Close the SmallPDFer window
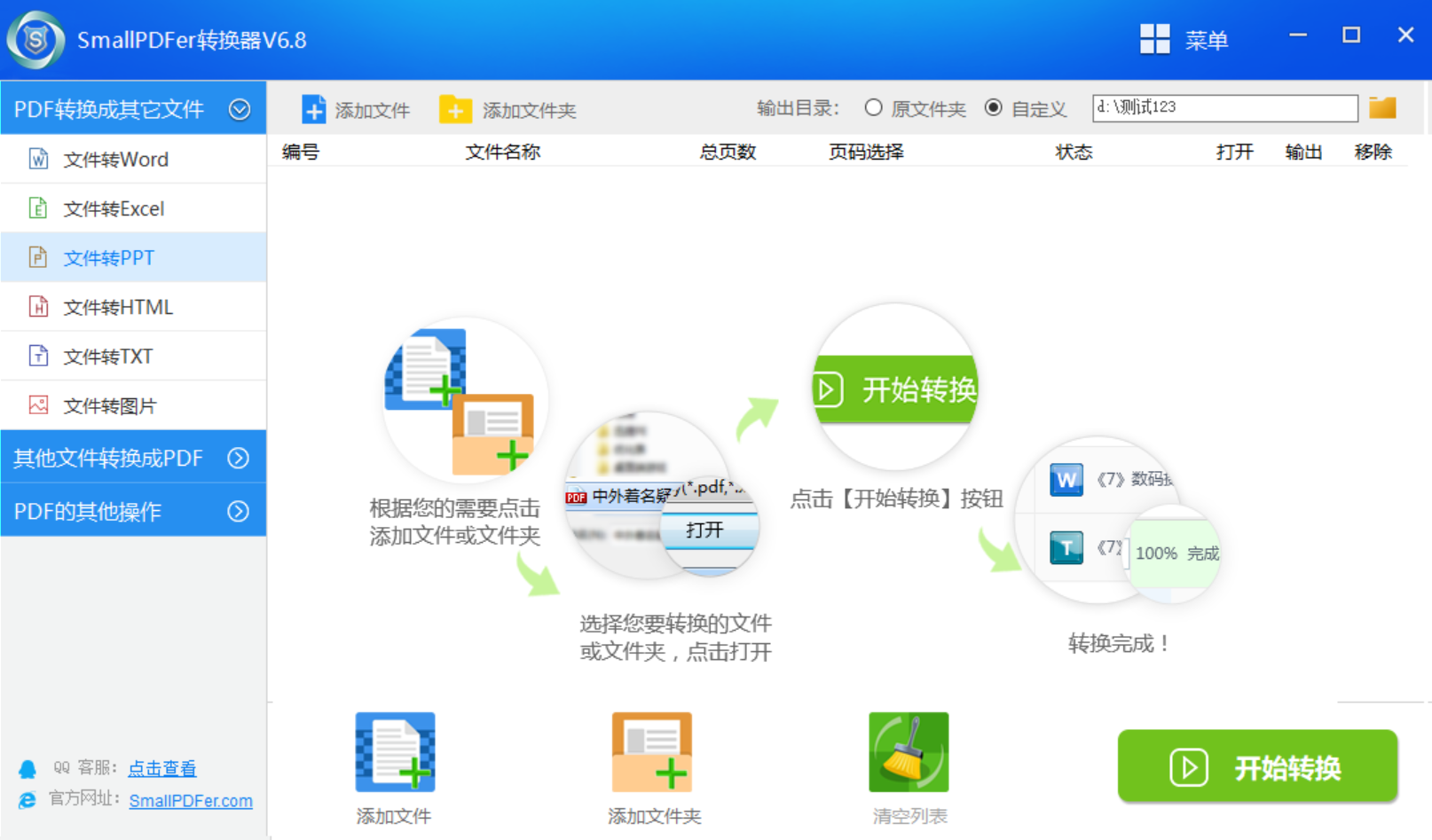 (x=1405, y=35)
